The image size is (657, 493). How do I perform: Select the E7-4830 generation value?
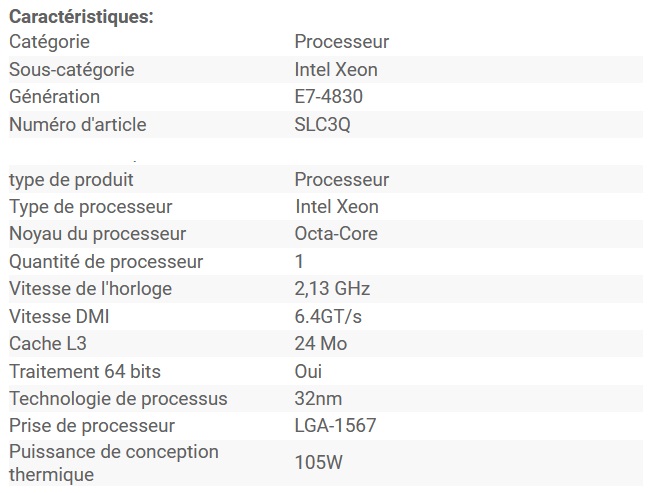point(328,97)
